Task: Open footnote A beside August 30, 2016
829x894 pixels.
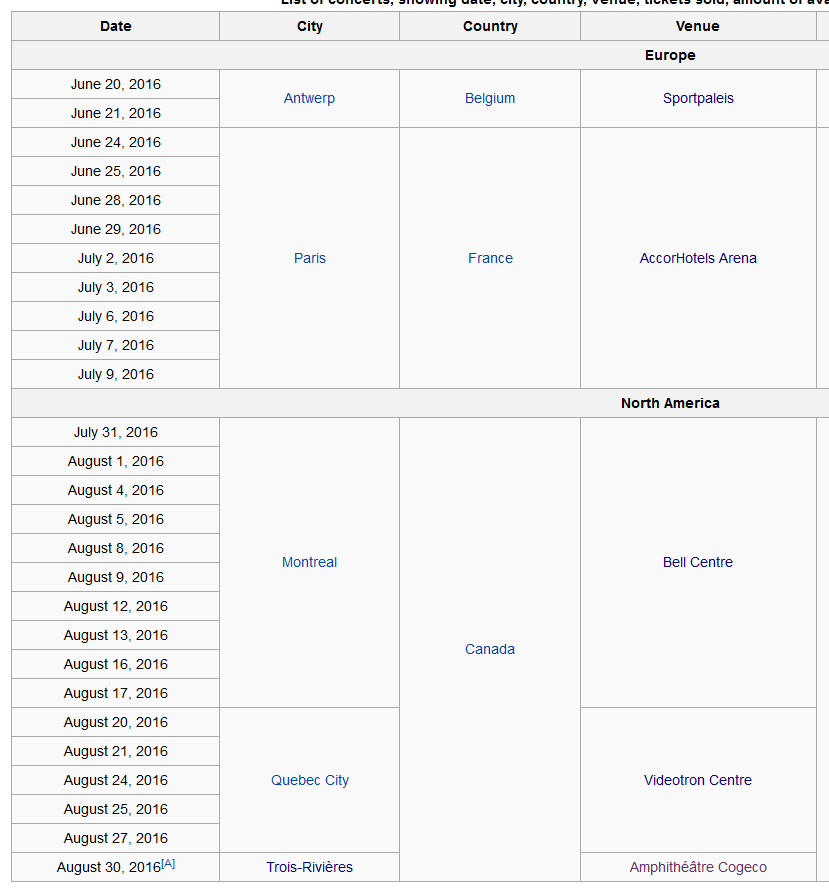Action: tap(168, 863)
